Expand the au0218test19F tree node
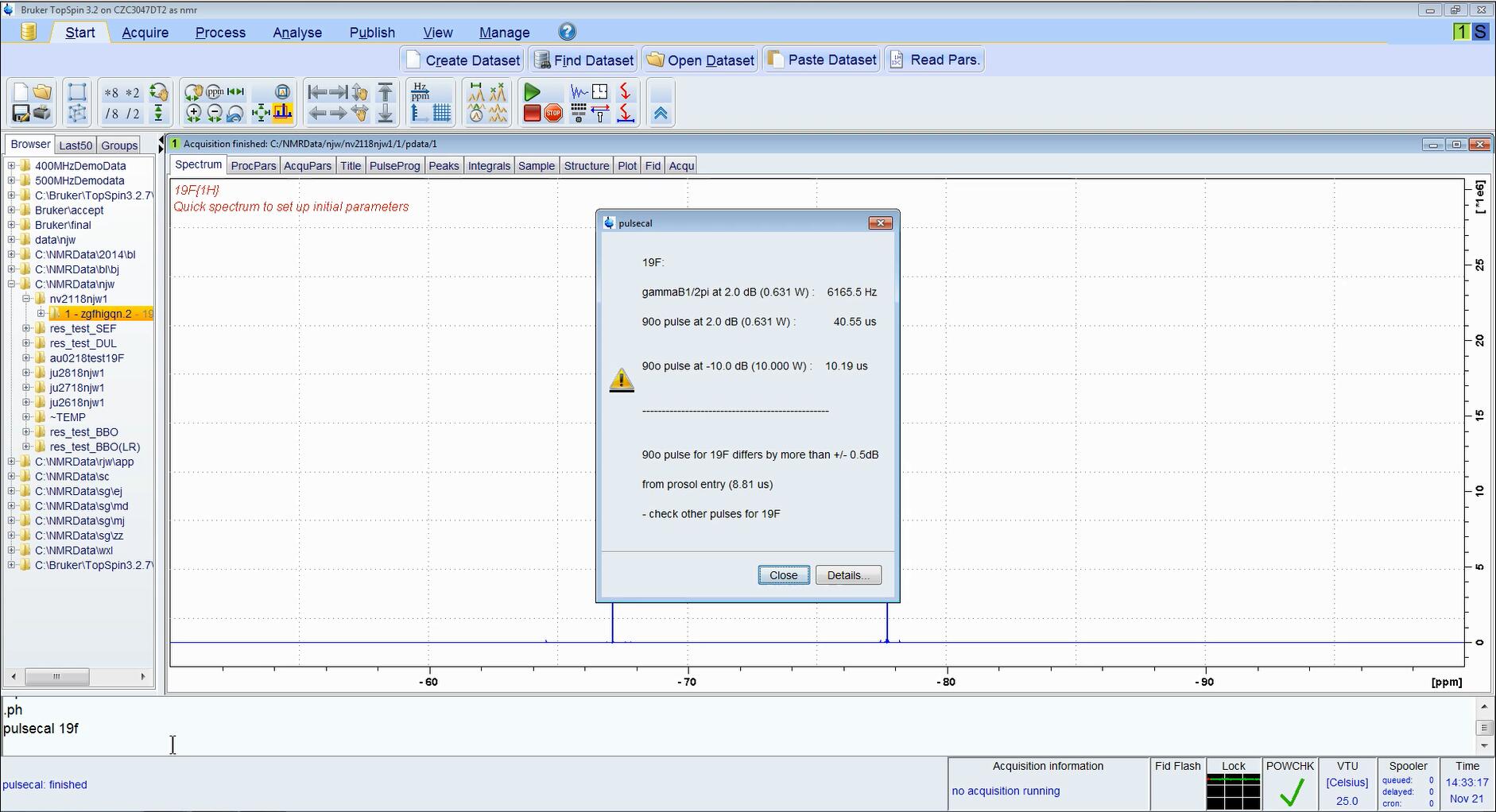The width and height of the screenshot is (1496, 812). [26, 358]
